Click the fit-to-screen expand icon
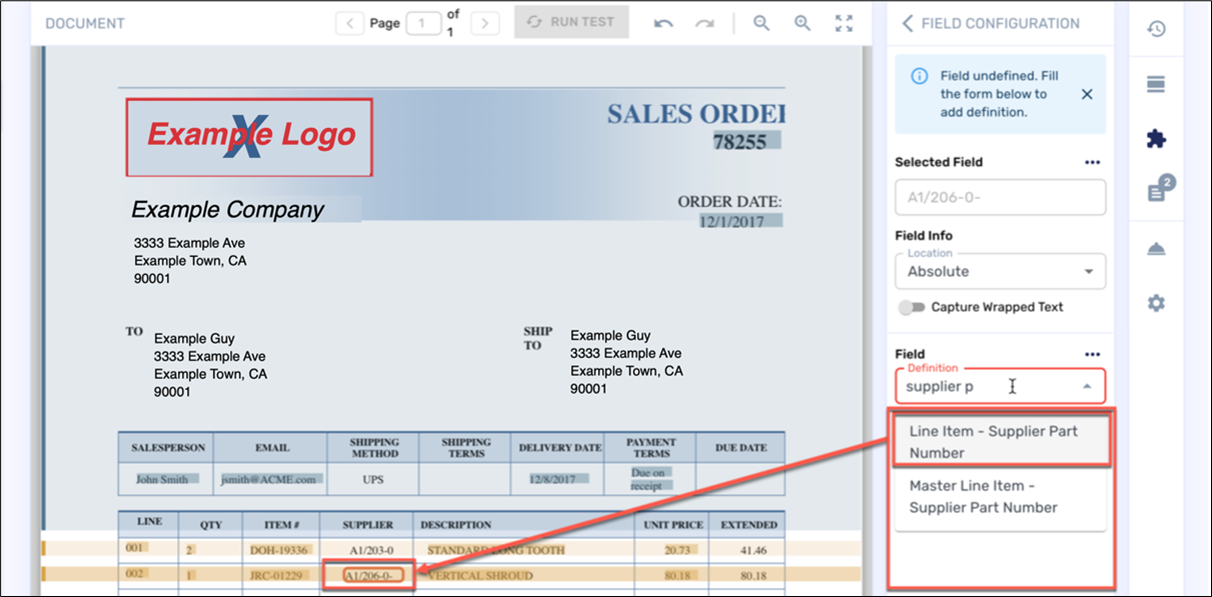The width and height of the screenshot is (1212, 597). (x=844, y=23)
